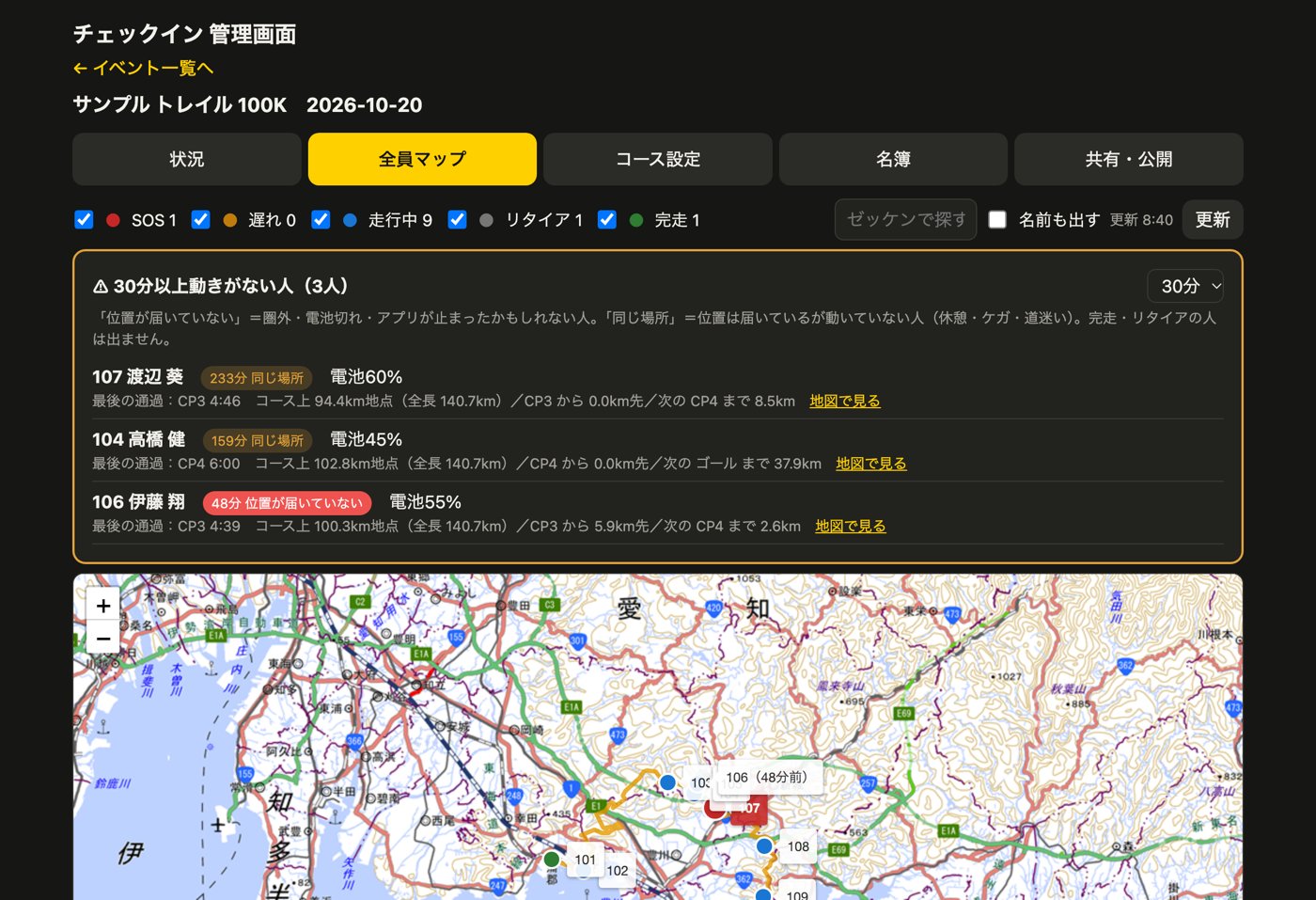Open the コース設定 tab
Image resolution: width=1316 pixels, height=900 pixels.
click(658, 159)
